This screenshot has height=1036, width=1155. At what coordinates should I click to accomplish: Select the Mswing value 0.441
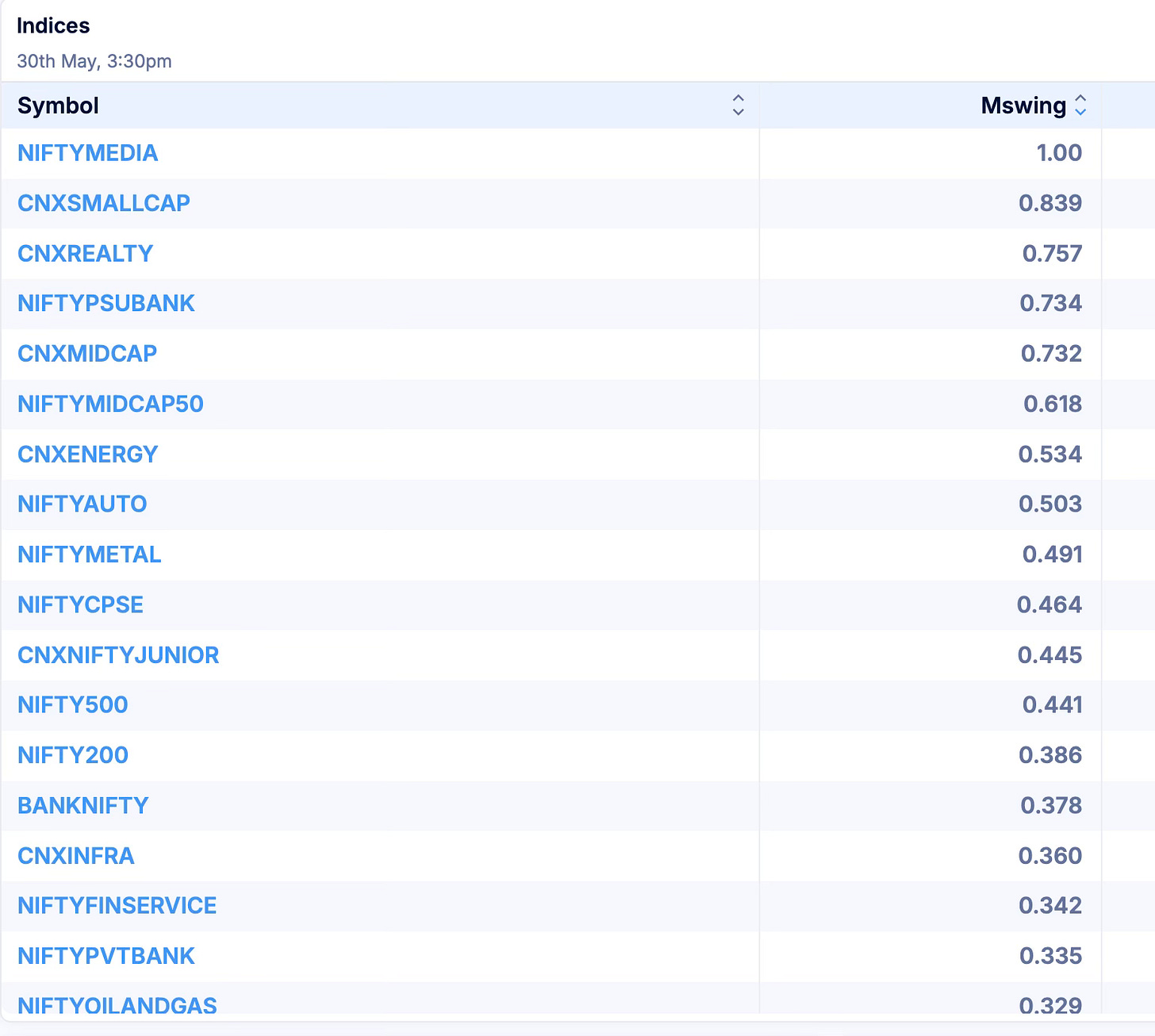coord(1053,704)
